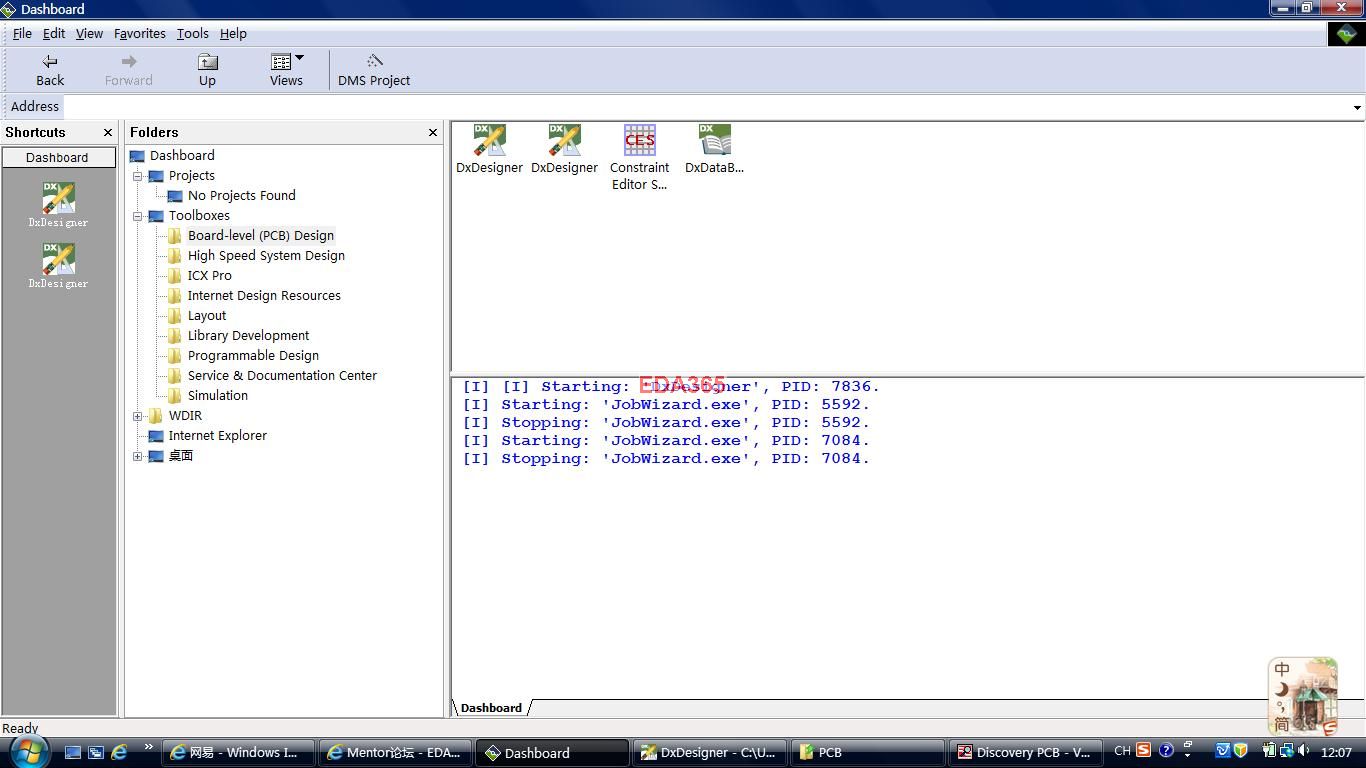Collapse the Projects tree node
The image size is (1366, 768).
click(x=138, y=176)
